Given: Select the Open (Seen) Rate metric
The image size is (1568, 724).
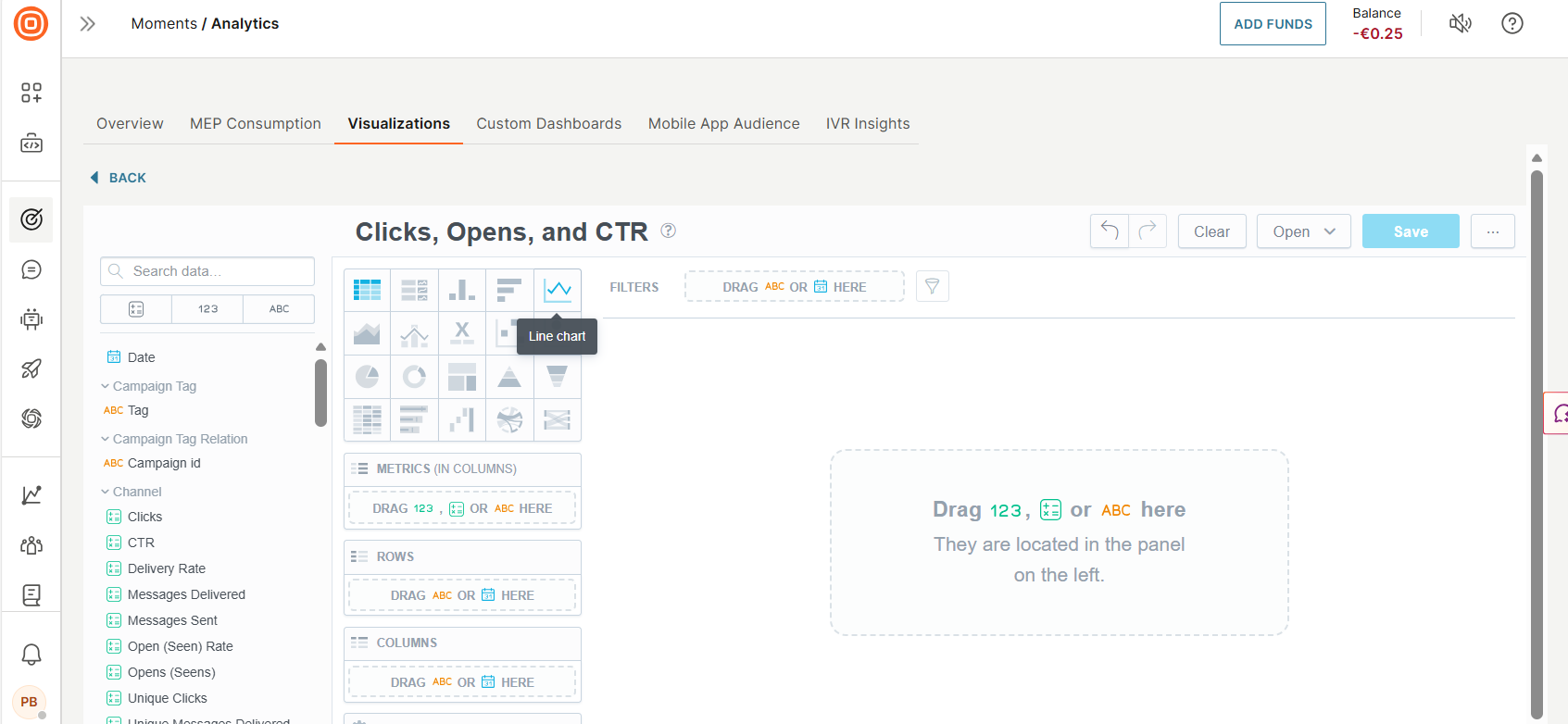Looking at the screenshot, I should pyautogui.click(x=169, y=646).
